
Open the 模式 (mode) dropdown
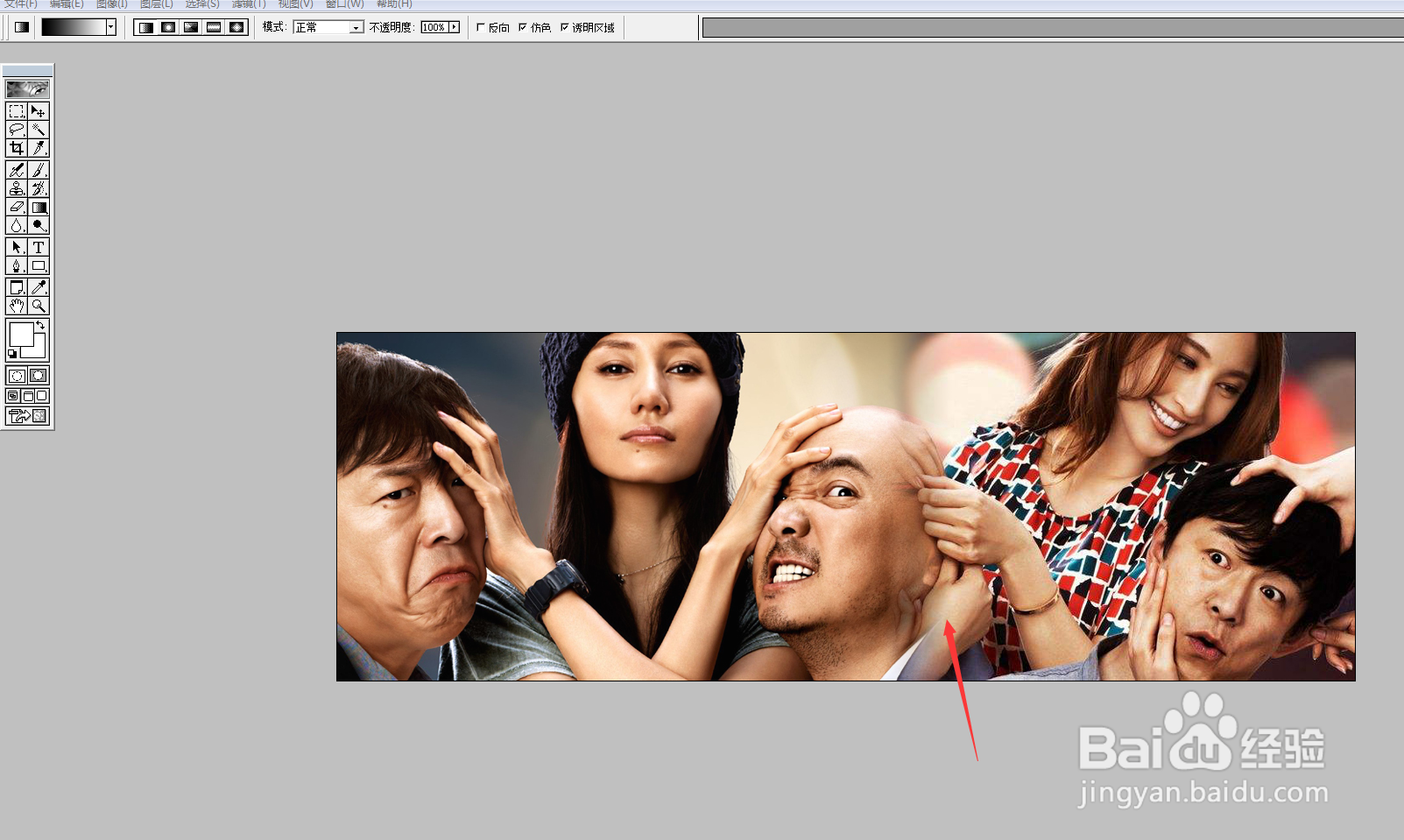tap(328, 27)
